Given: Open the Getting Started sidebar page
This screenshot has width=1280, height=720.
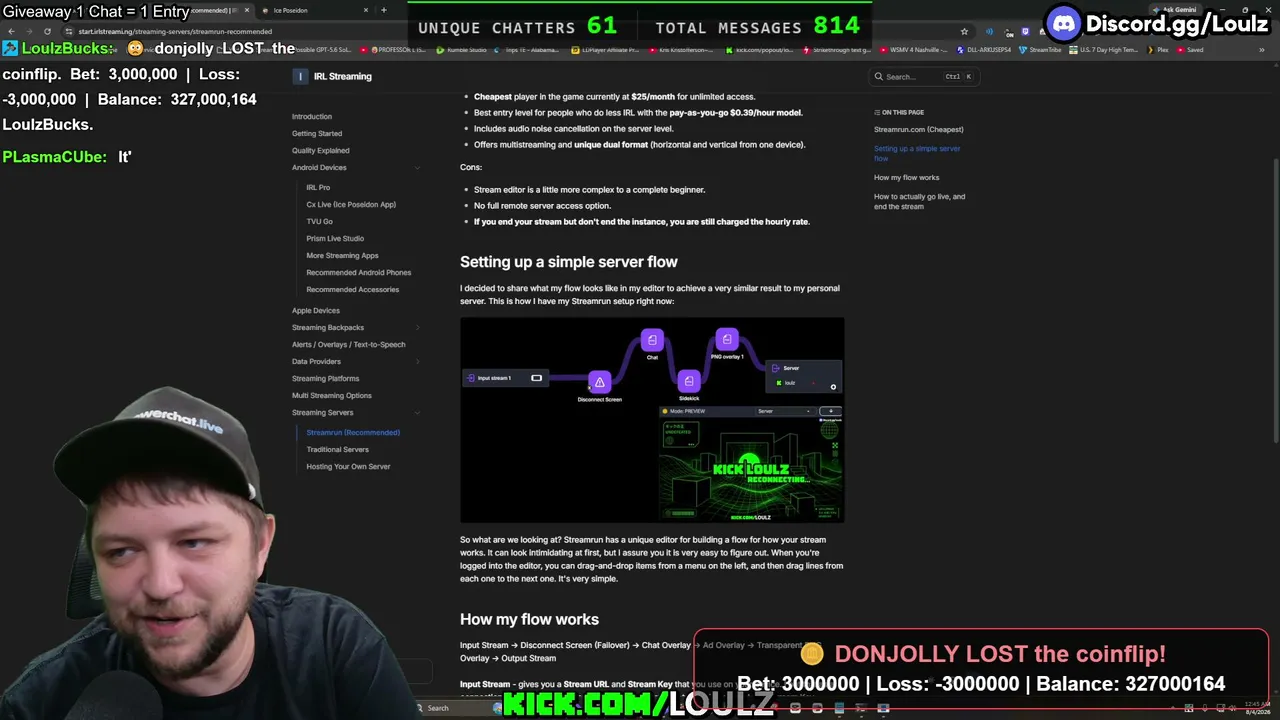Looking at the screenshot, I should coord(317,134).
